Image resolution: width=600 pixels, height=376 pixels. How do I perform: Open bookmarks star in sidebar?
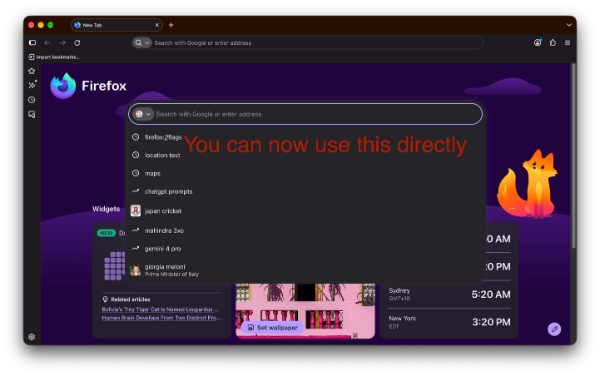click(x=32, y=71)
